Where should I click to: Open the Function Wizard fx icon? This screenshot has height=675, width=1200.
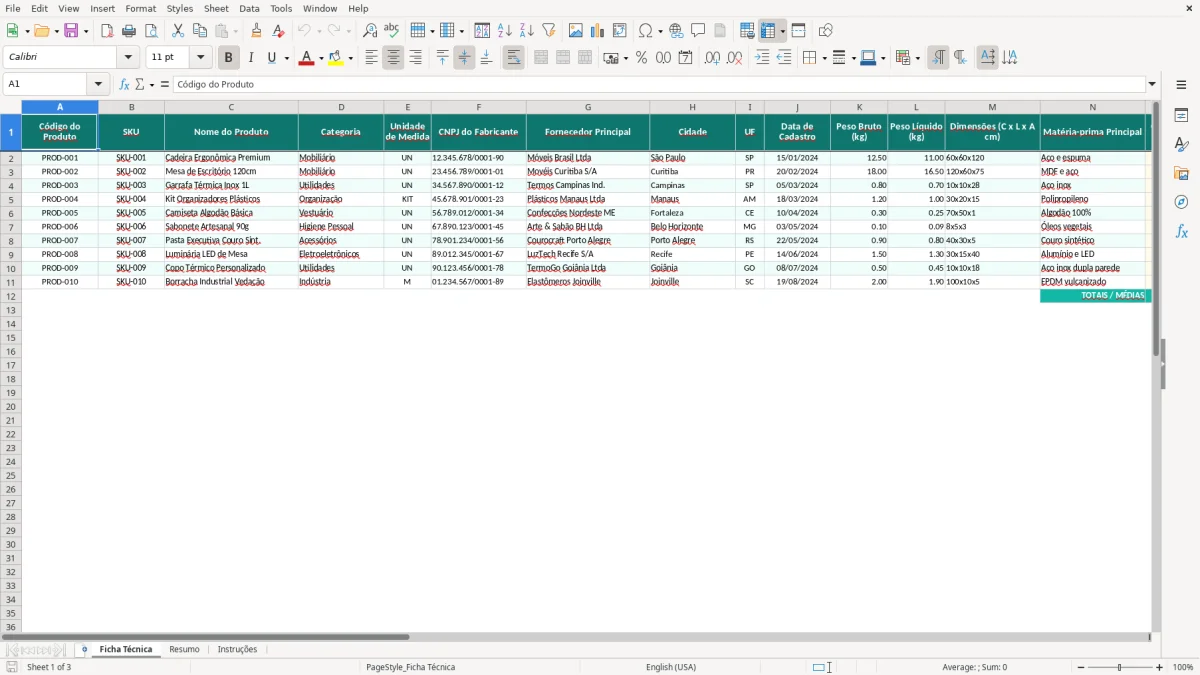click(x=124, y=84)
